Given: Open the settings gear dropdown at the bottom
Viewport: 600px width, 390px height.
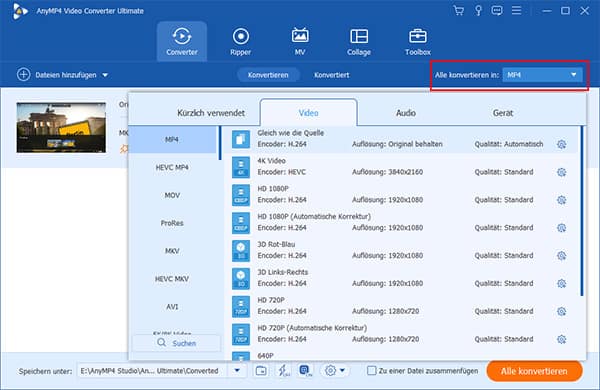Looking at the screenshot, I should (334, 370).
